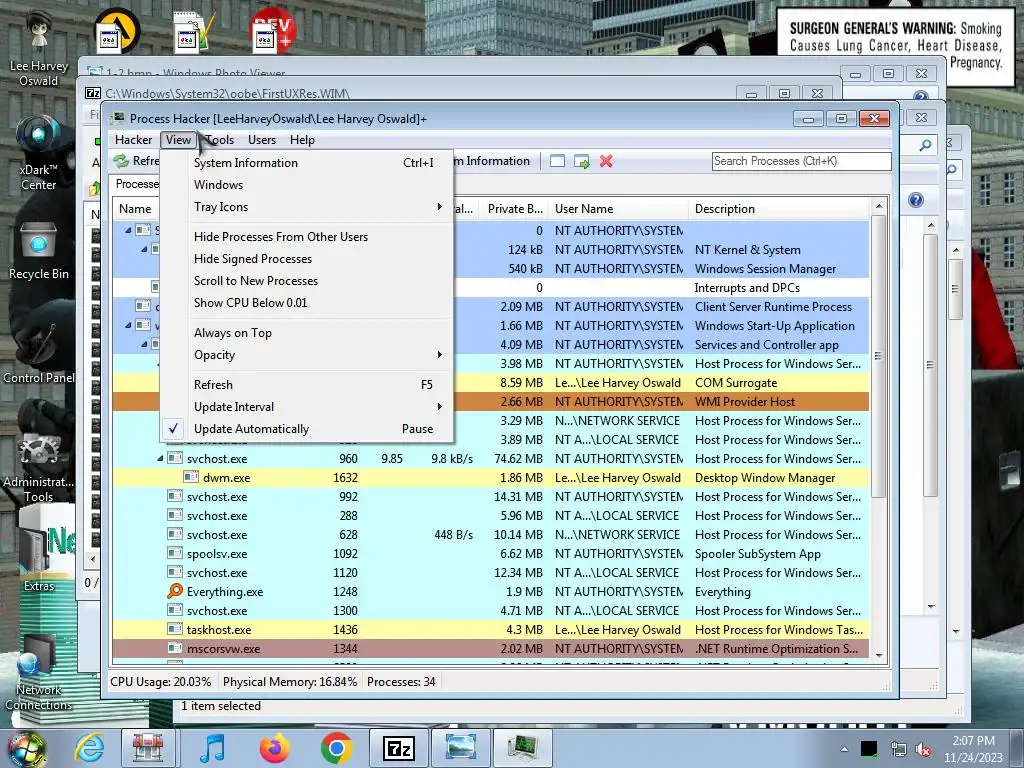Click the muted volume tray icon

(923, 750)
